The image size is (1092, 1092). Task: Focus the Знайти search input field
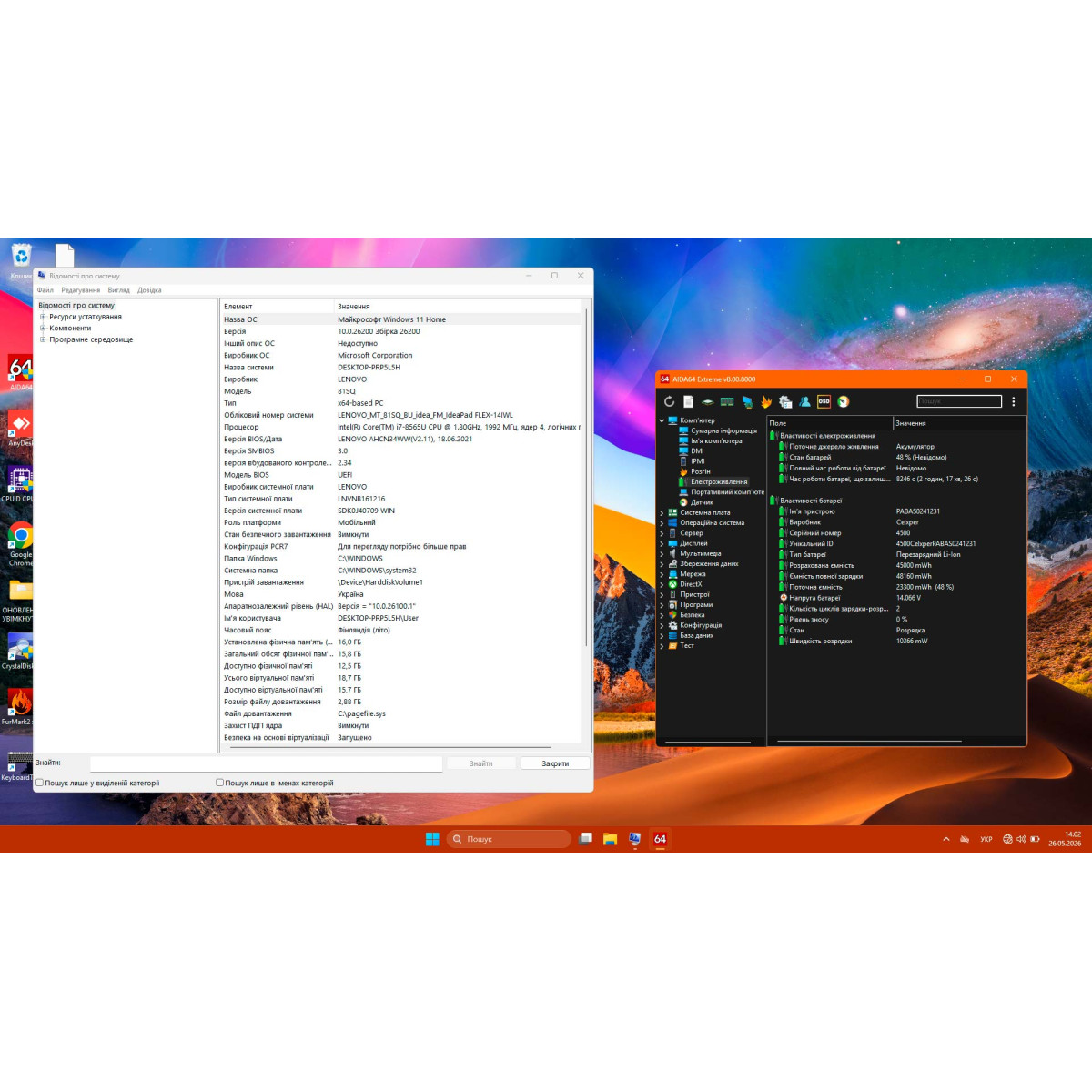(x=267, y=763)
